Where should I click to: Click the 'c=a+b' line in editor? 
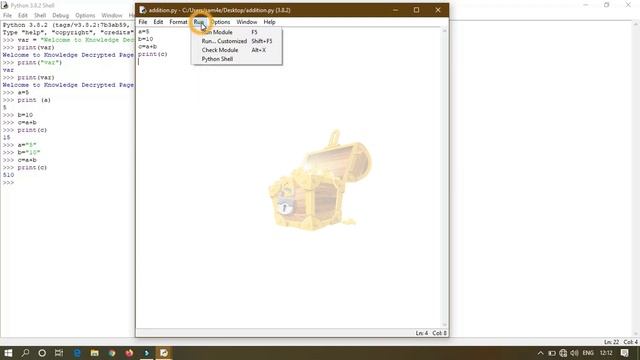click(x=147, y=47)
